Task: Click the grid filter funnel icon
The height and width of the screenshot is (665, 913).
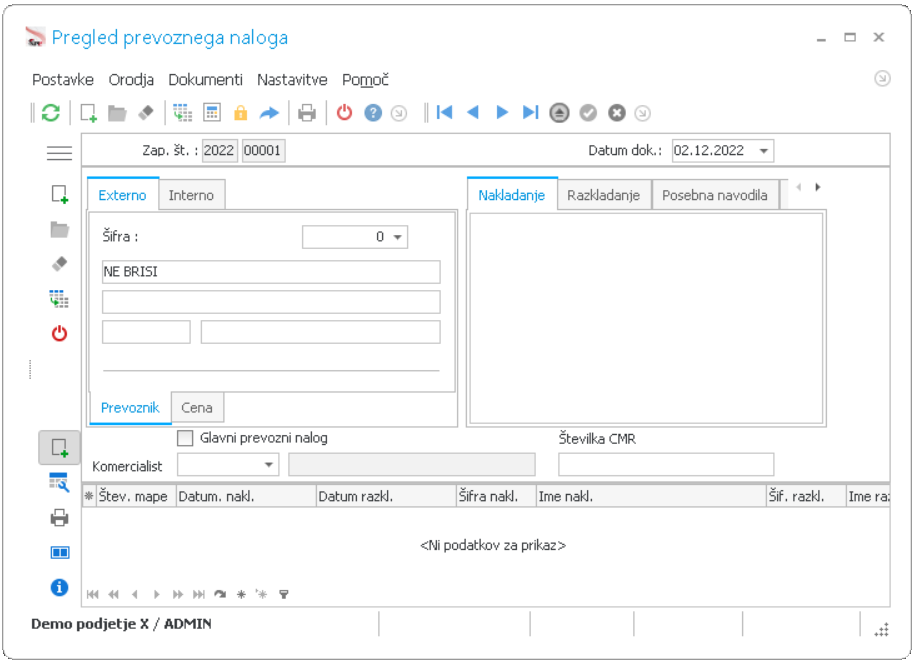Action: coord(284,595)
